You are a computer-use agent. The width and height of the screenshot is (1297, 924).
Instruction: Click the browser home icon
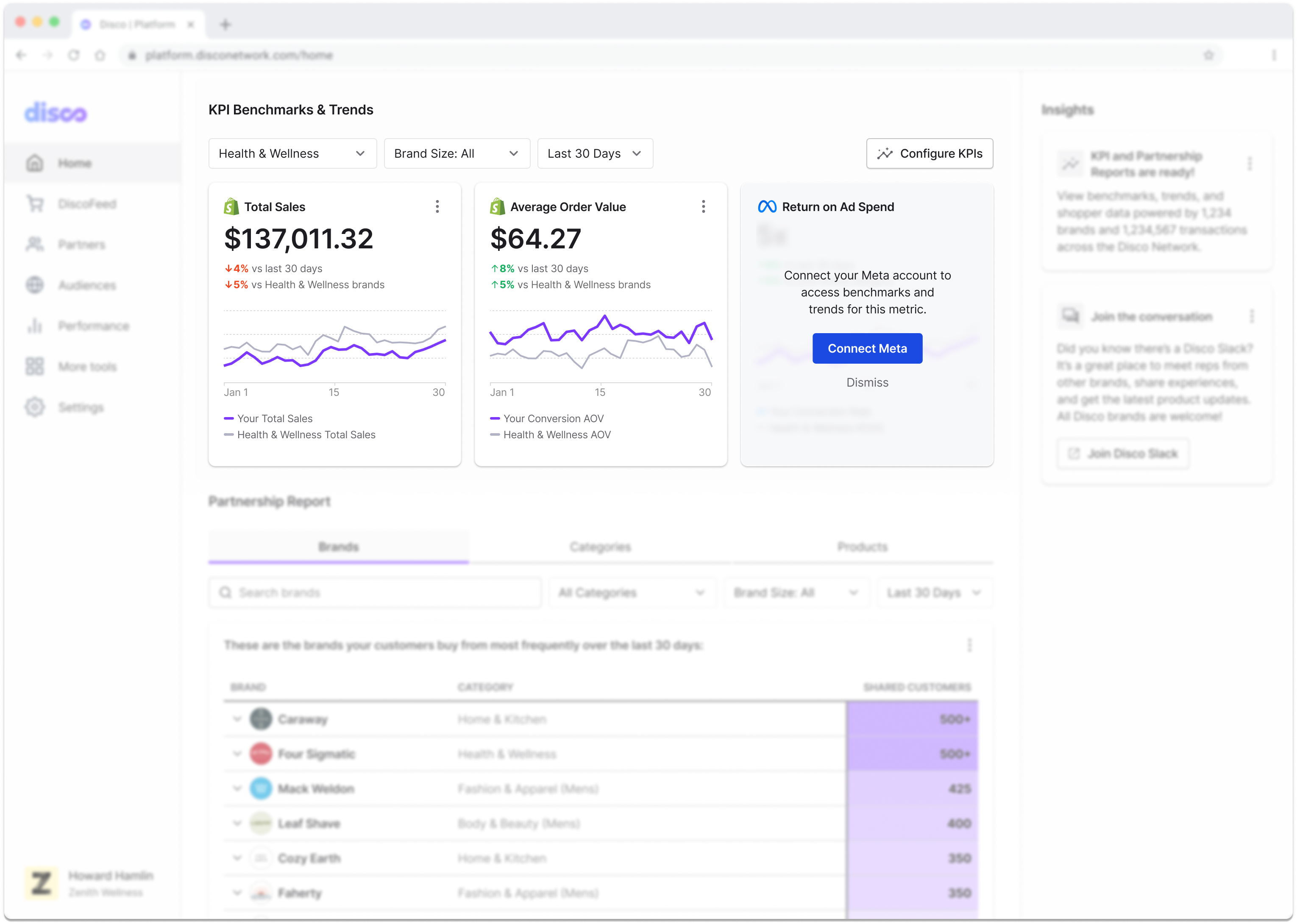[100, 55]
